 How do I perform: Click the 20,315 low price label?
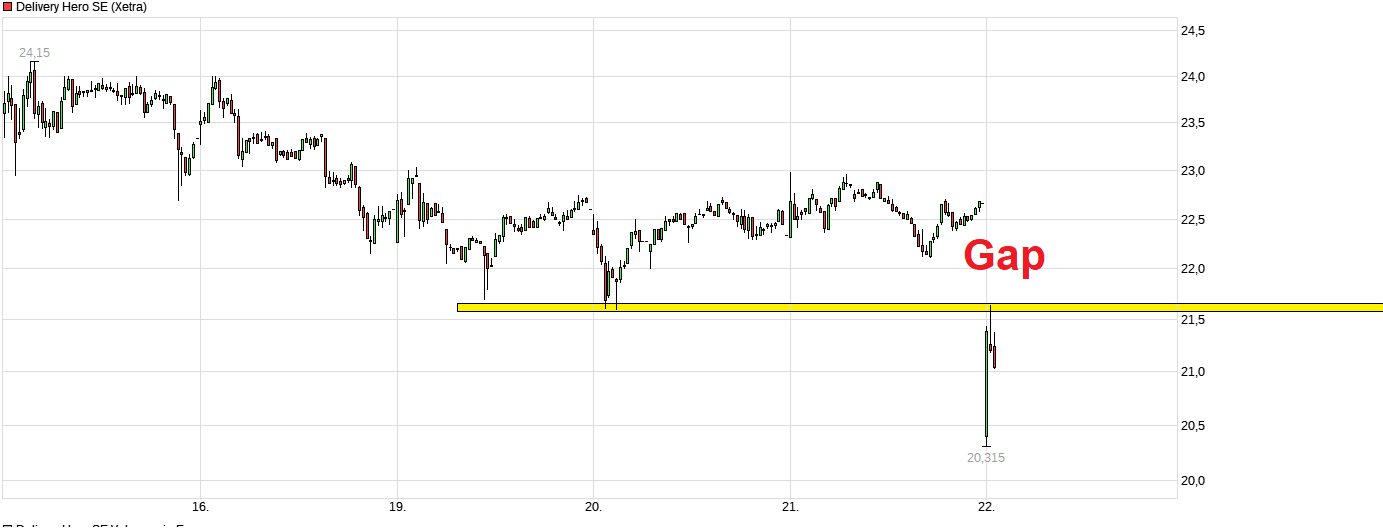point(985,458)
